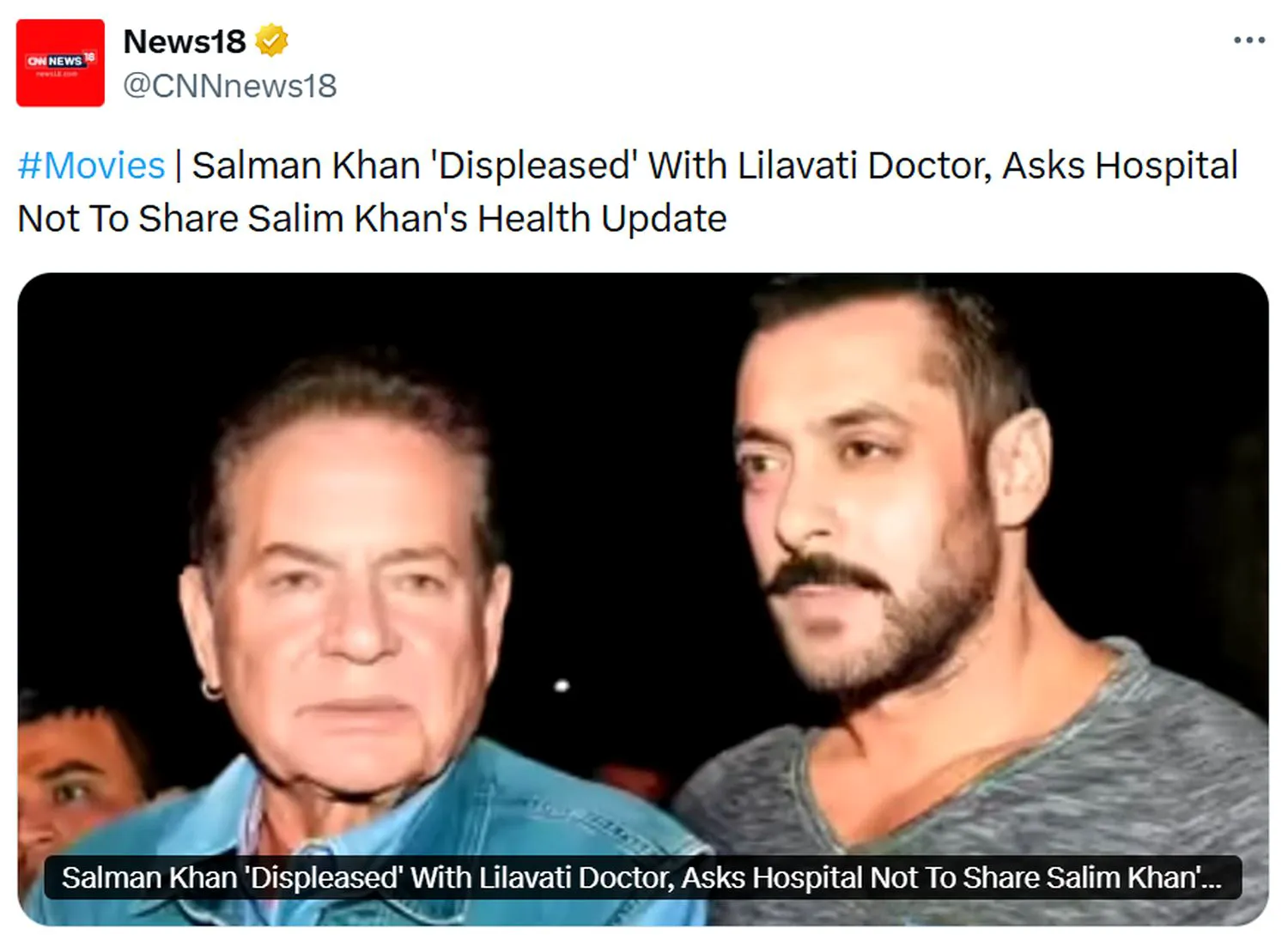Click the red CNN News18 logo avatar

point(59,64)
